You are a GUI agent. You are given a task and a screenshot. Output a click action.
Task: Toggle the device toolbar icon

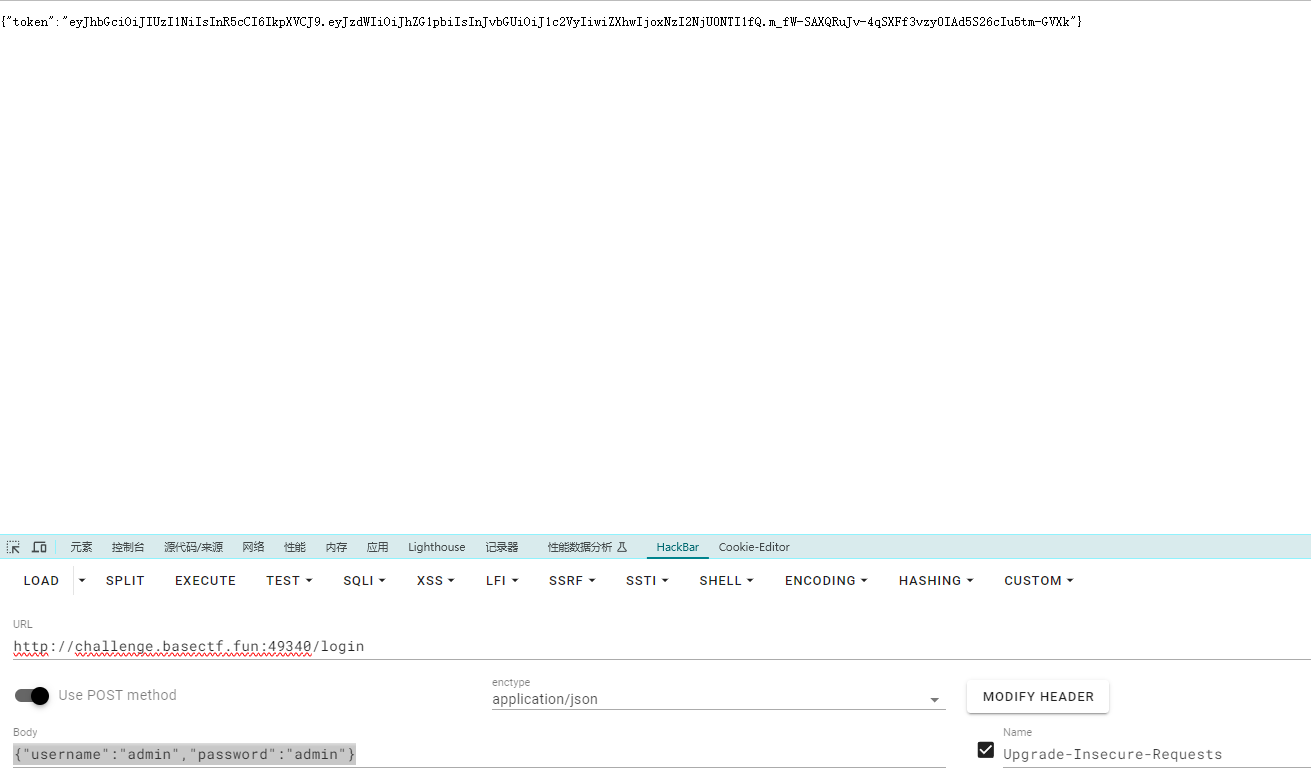click(39, 547)
